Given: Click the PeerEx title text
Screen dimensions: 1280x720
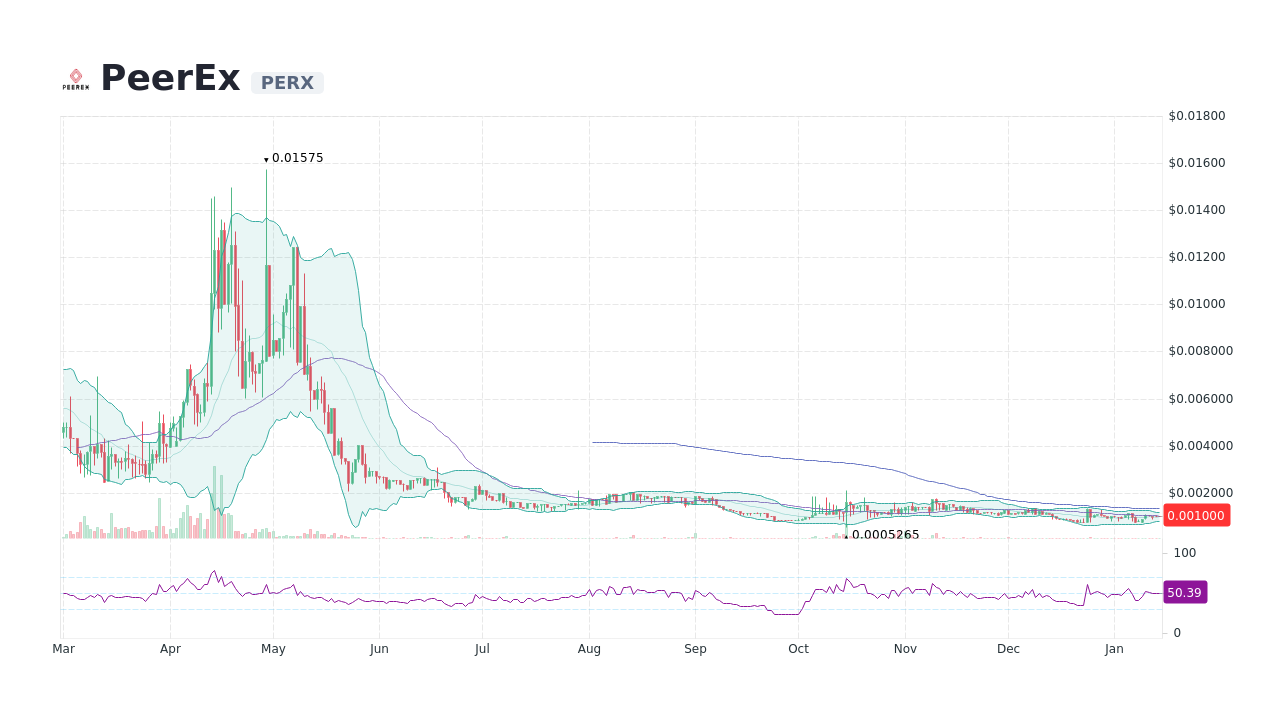Looking at the screenshot, I should (170, 78).
